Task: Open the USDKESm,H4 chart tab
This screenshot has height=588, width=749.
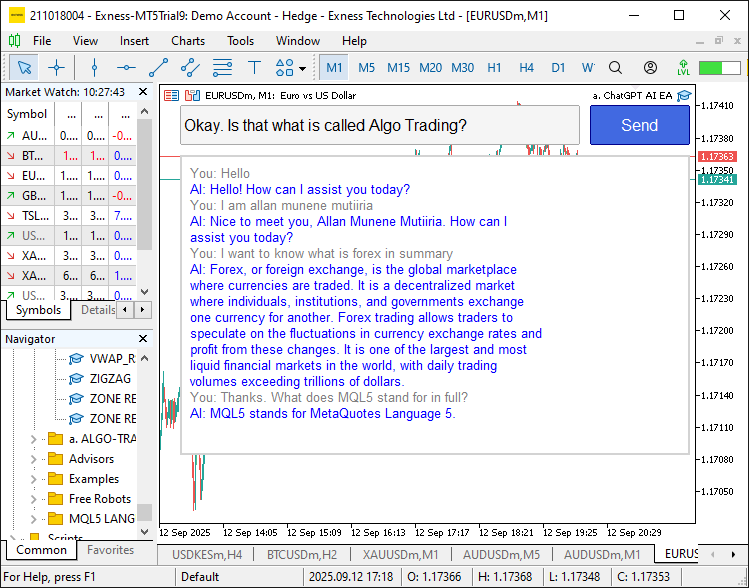Action: (207, 555)
